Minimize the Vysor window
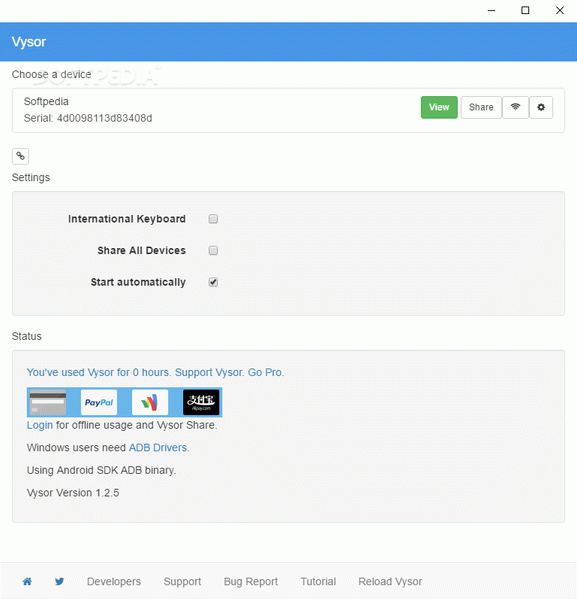The width and height of the screenshot is (577, 600). pyautogui.click(x=492, y=11)
